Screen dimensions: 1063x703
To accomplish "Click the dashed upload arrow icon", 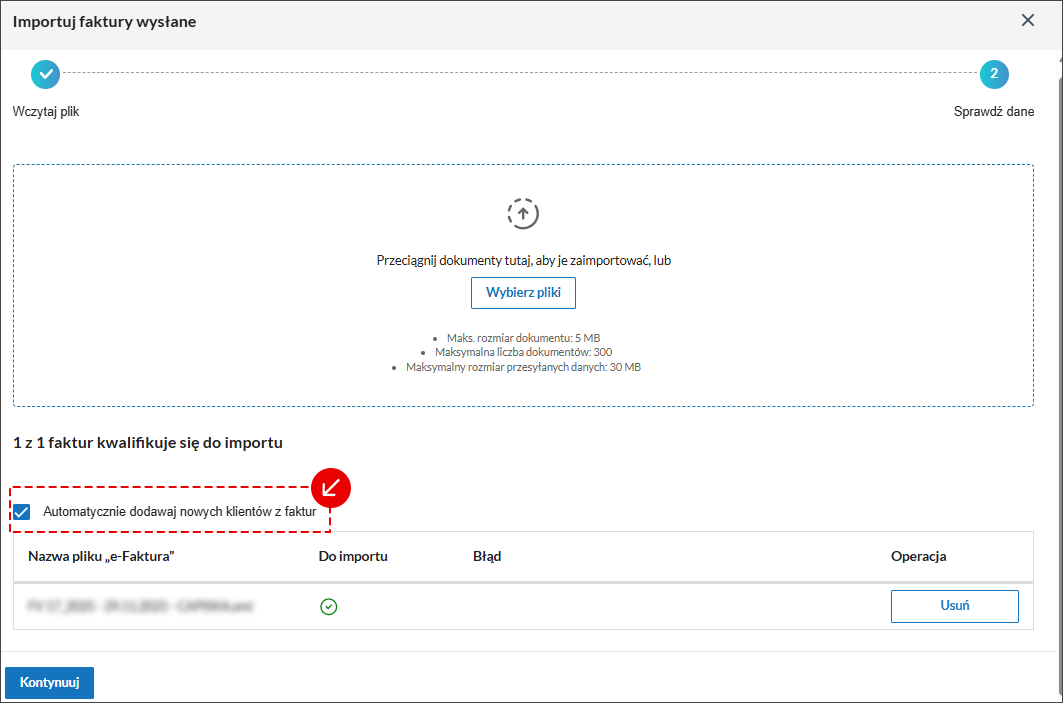I will click(x=523, y=213).
